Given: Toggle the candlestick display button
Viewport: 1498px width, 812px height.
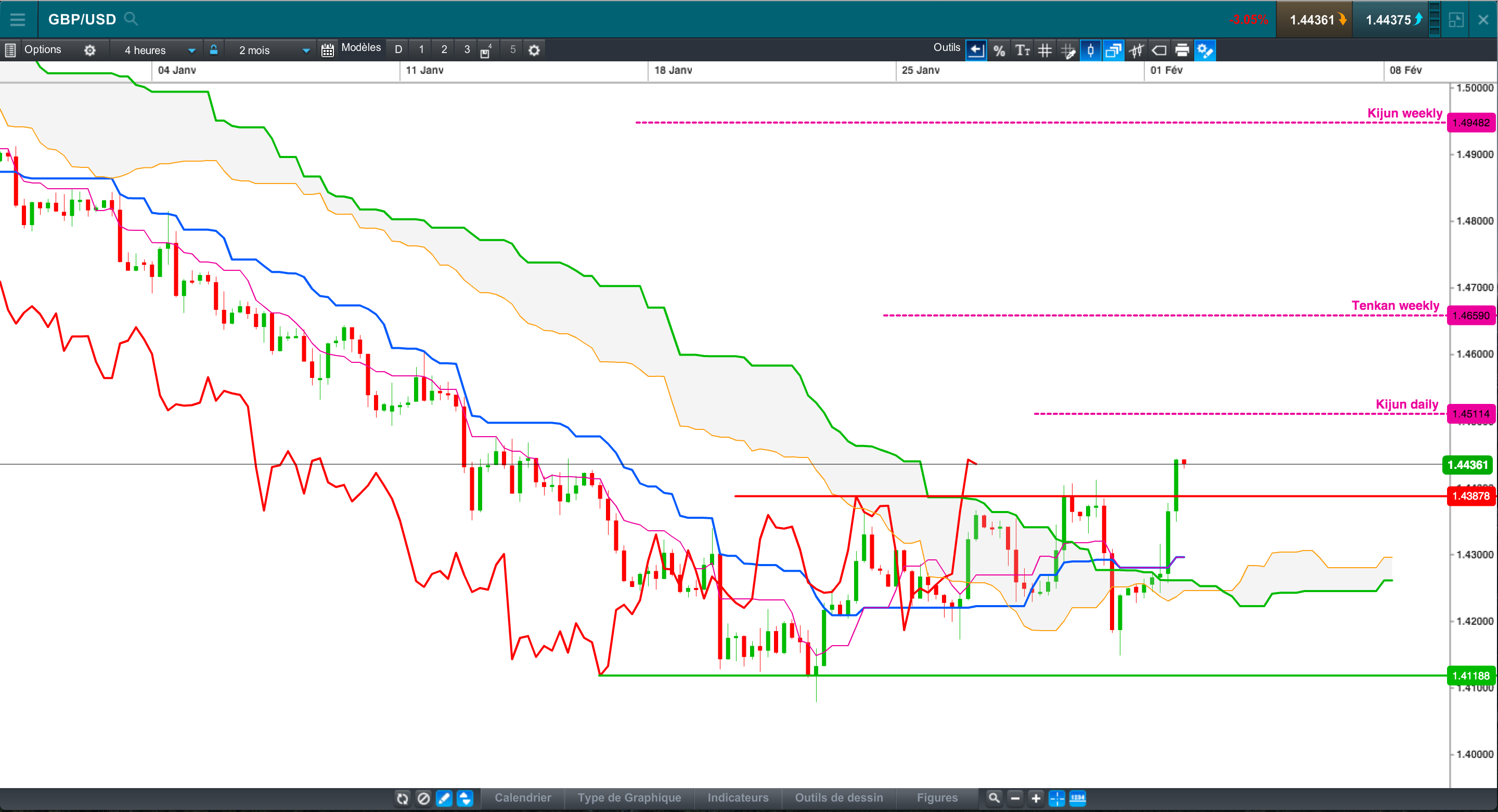Looking at the screenshot, I should pos(1090,50).
